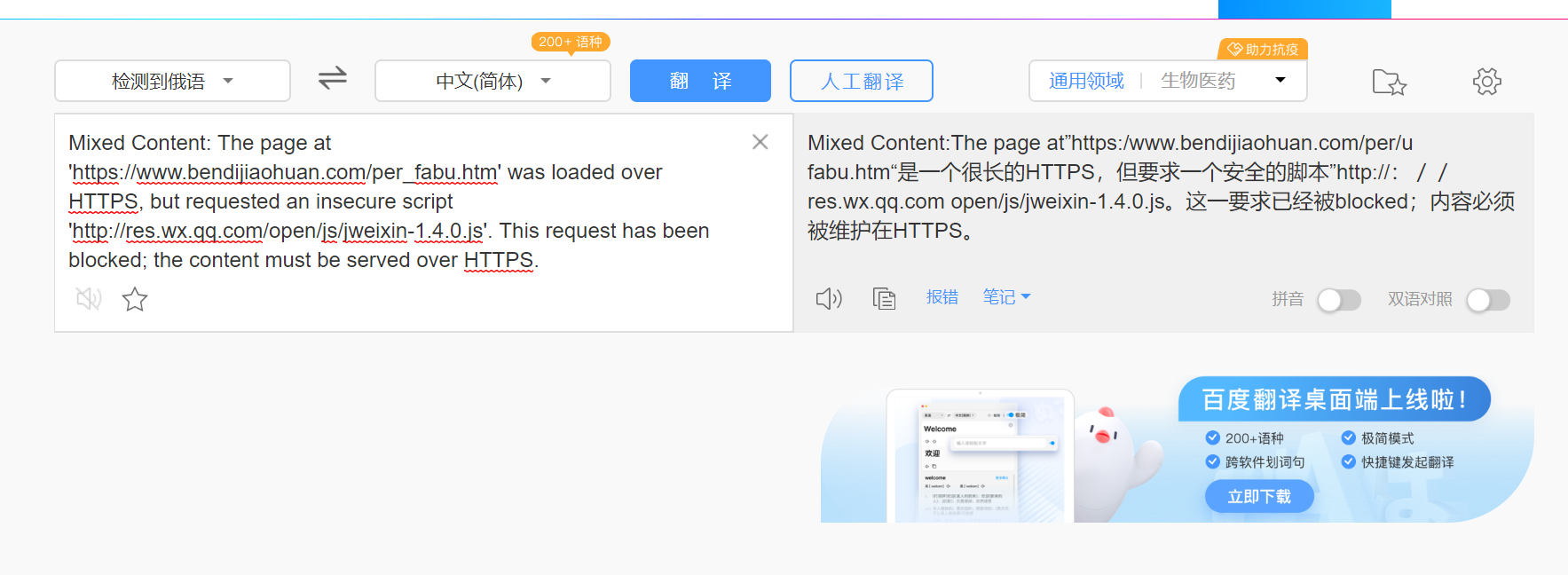Screen dimensions: 1568x575
Task: Click the 快捷键发起翻译 feature text
Action: tap(1407, 462)
